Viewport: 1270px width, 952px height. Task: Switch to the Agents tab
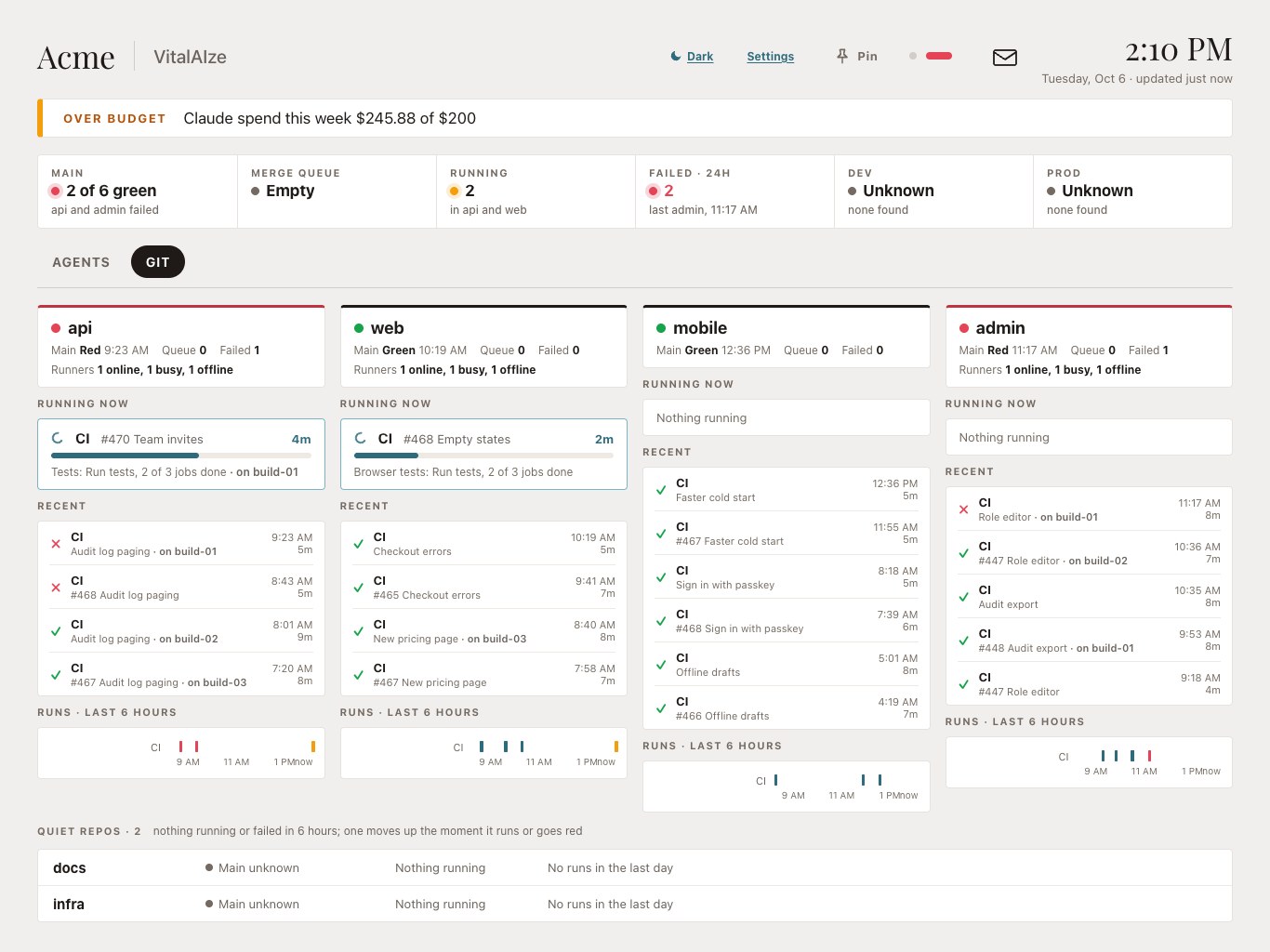(x=81, y=262)
